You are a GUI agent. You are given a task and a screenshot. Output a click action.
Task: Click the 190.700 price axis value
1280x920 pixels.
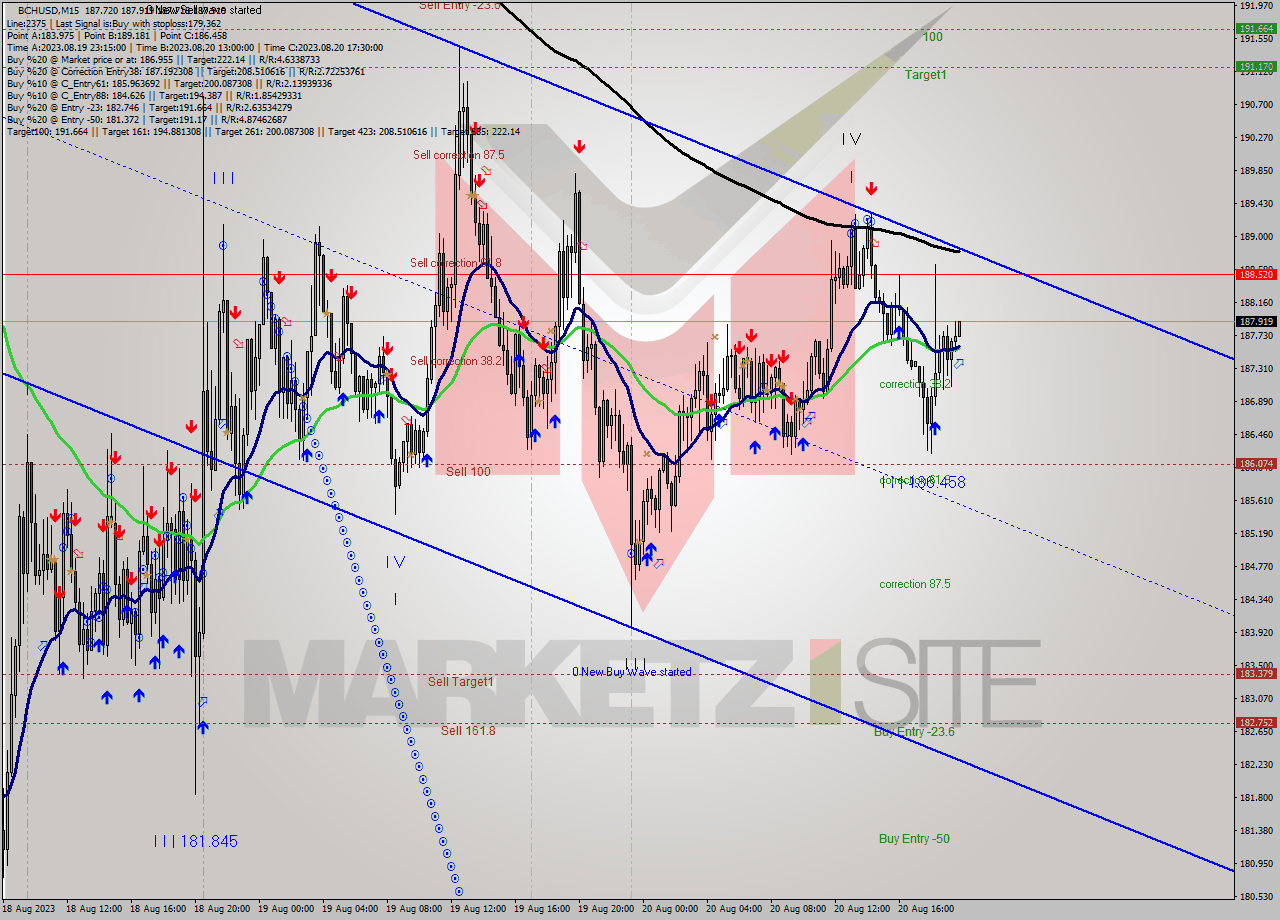1255,105
